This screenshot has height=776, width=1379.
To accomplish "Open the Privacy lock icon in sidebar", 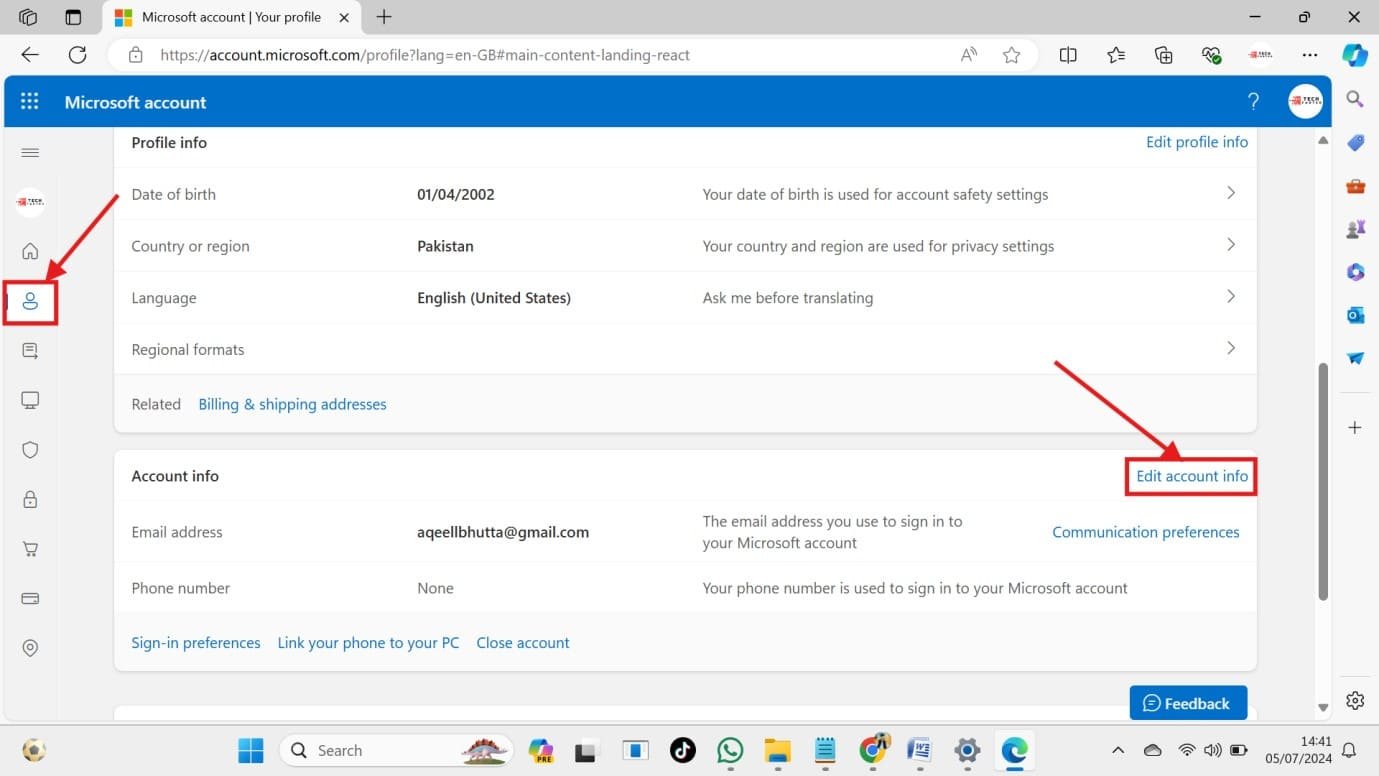I will point(30,499).
